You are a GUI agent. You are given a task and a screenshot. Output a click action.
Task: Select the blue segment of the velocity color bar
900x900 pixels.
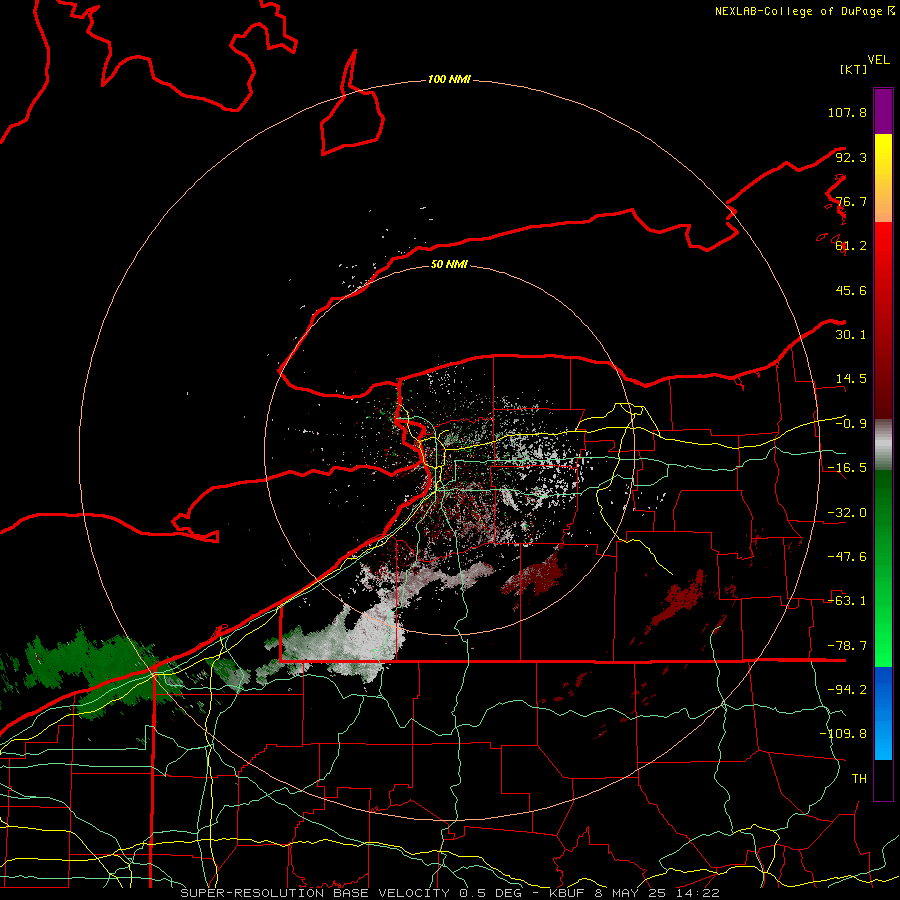coord(883,713)
